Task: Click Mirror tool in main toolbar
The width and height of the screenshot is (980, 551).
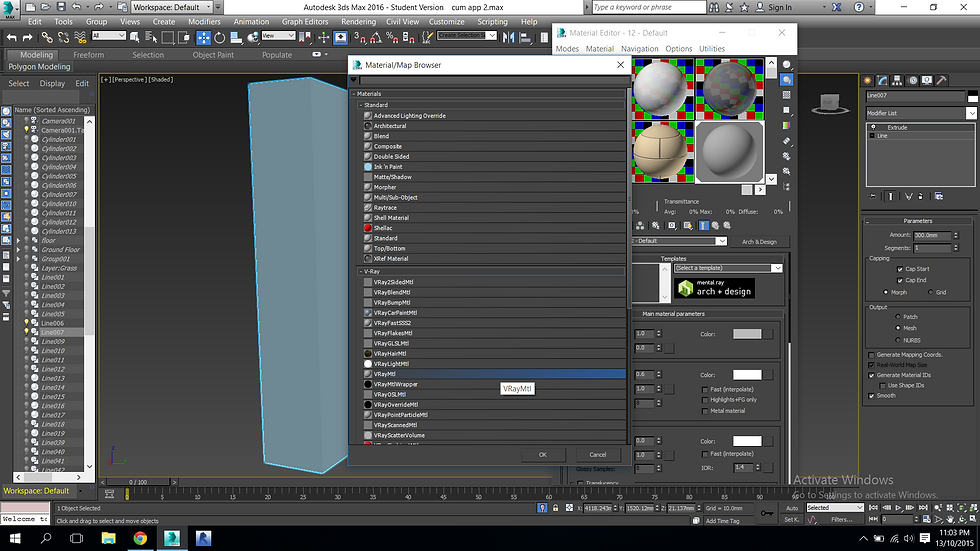Action: pos(508,37)
